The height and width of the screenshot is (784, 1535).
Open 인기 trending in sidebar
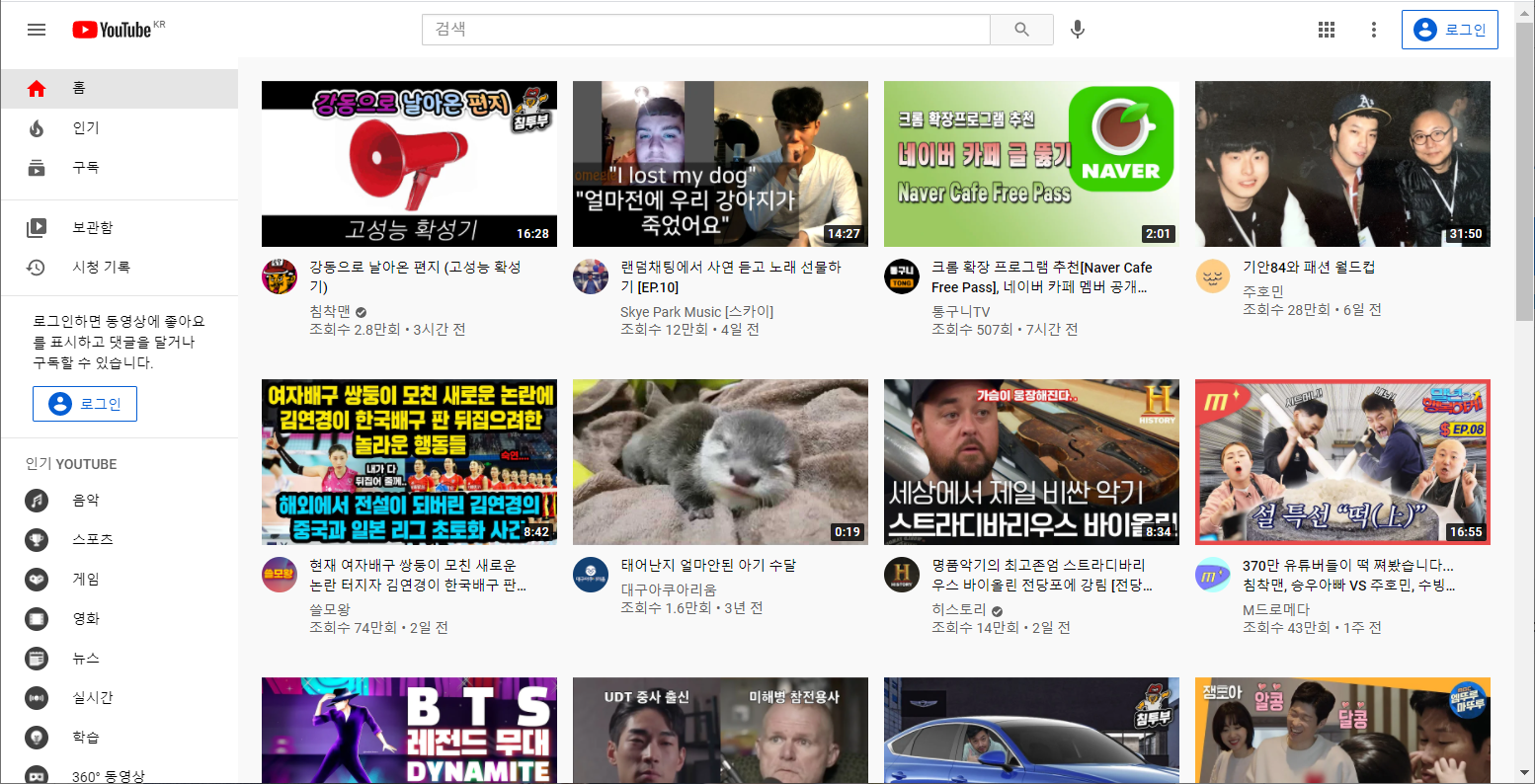coord(120,127)
